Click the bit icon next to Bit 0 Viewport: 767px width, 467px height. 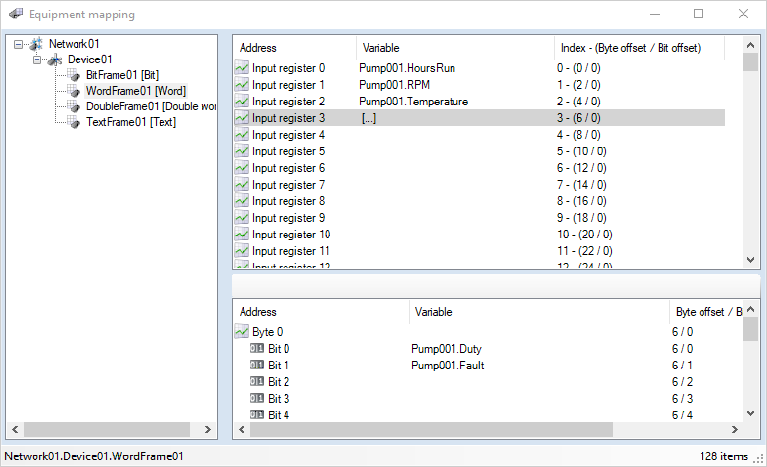pos(257,348)
